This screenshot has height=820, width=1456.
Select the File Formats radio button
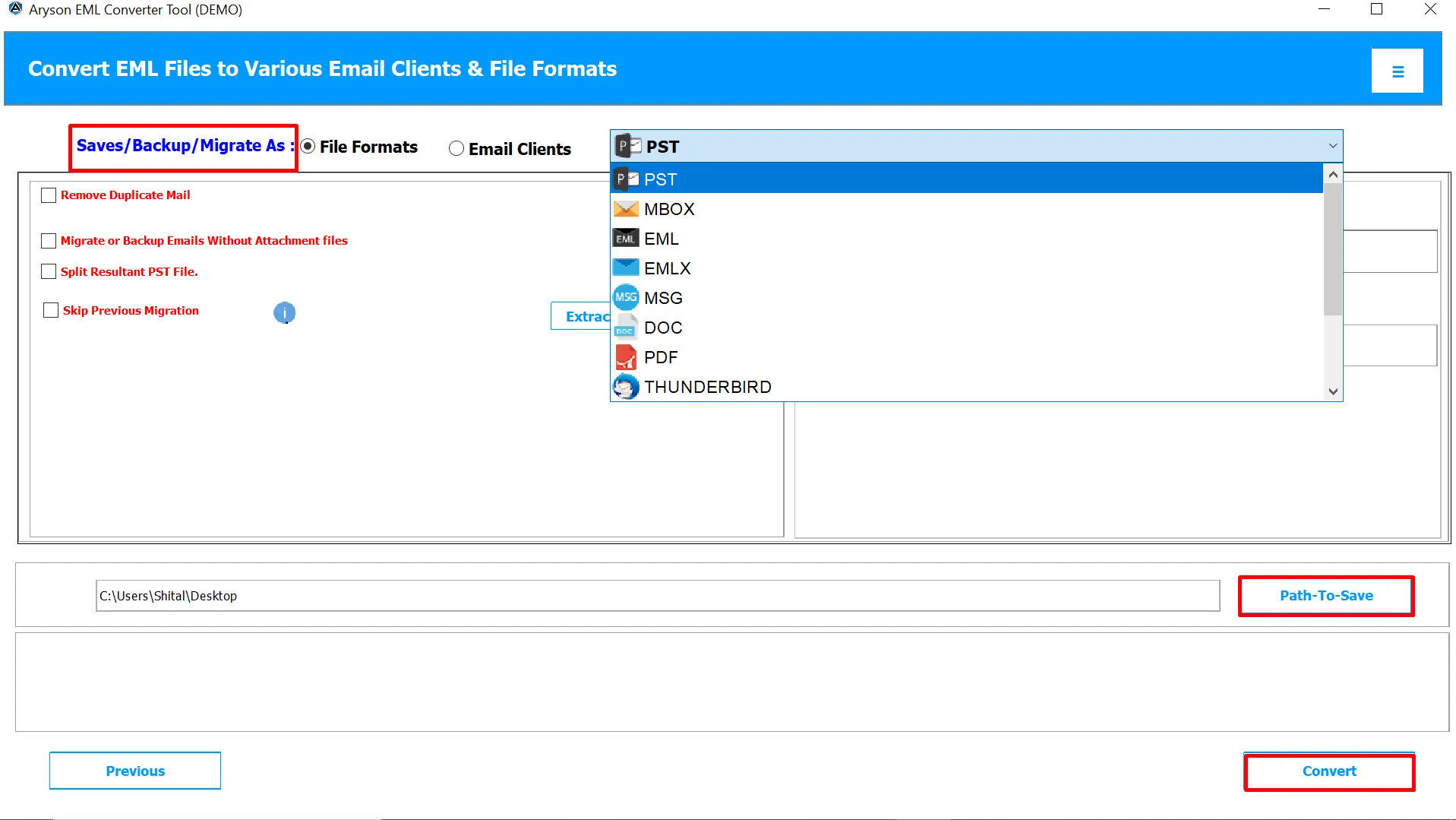pos(308,147)
